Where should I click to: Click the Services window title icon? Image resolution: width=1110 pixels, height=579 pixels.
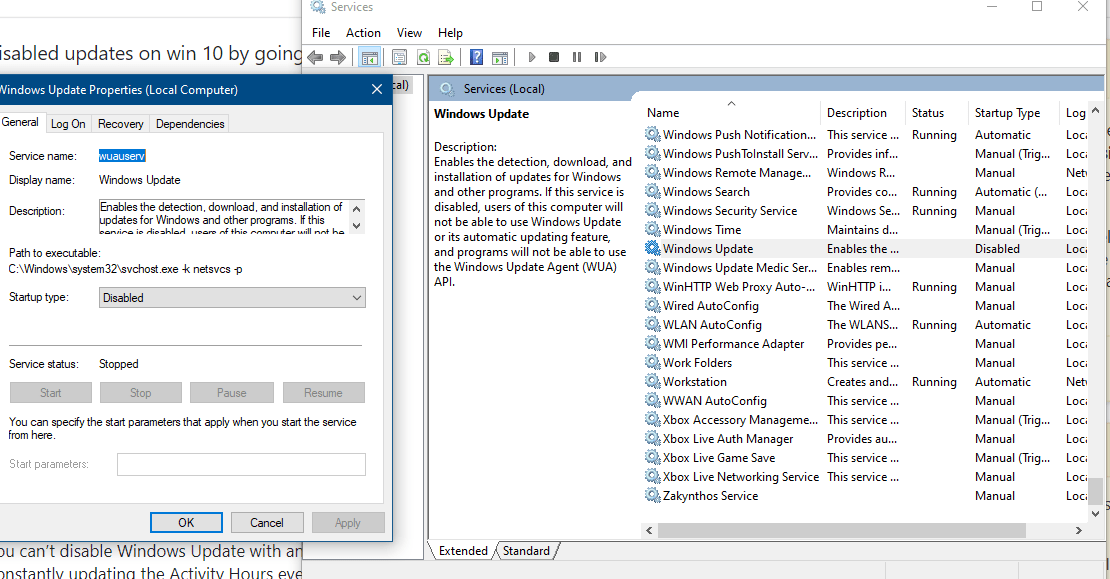coord(318,6)
